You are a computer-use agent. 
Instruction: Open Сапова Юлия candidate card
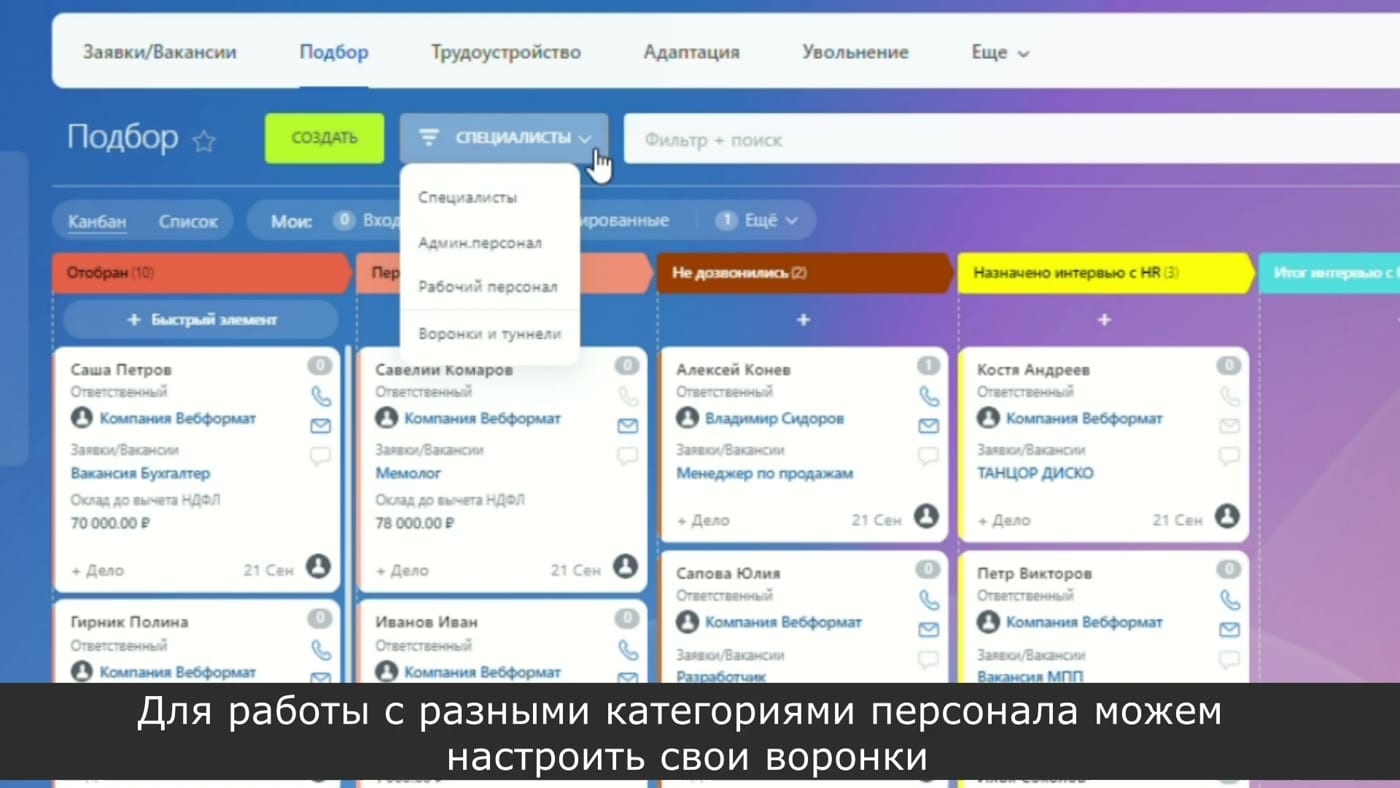[728, 574]
